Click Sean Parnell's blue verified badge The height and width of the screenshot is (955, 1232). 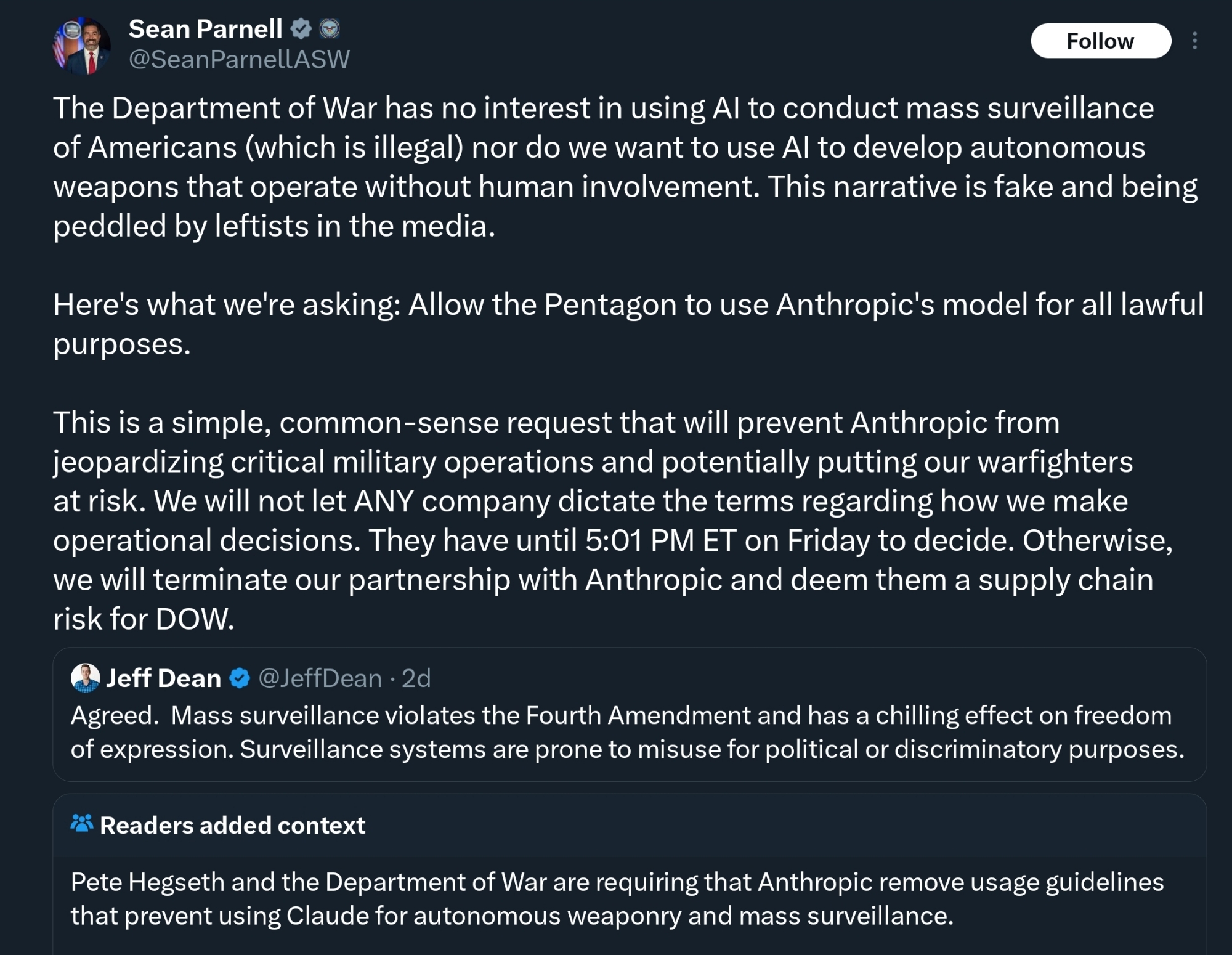coord(301,28)
